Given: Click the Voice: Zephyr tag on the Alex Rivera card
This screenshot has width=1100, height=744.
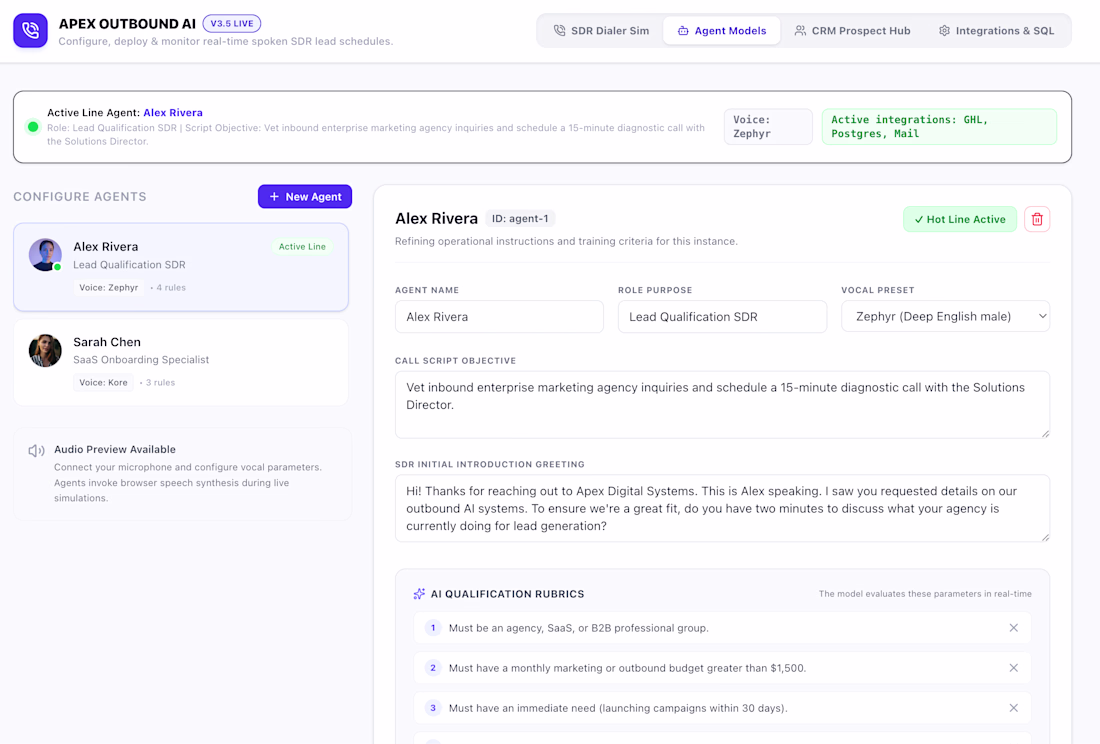Looking at the screenshot, I should (109, 288).
